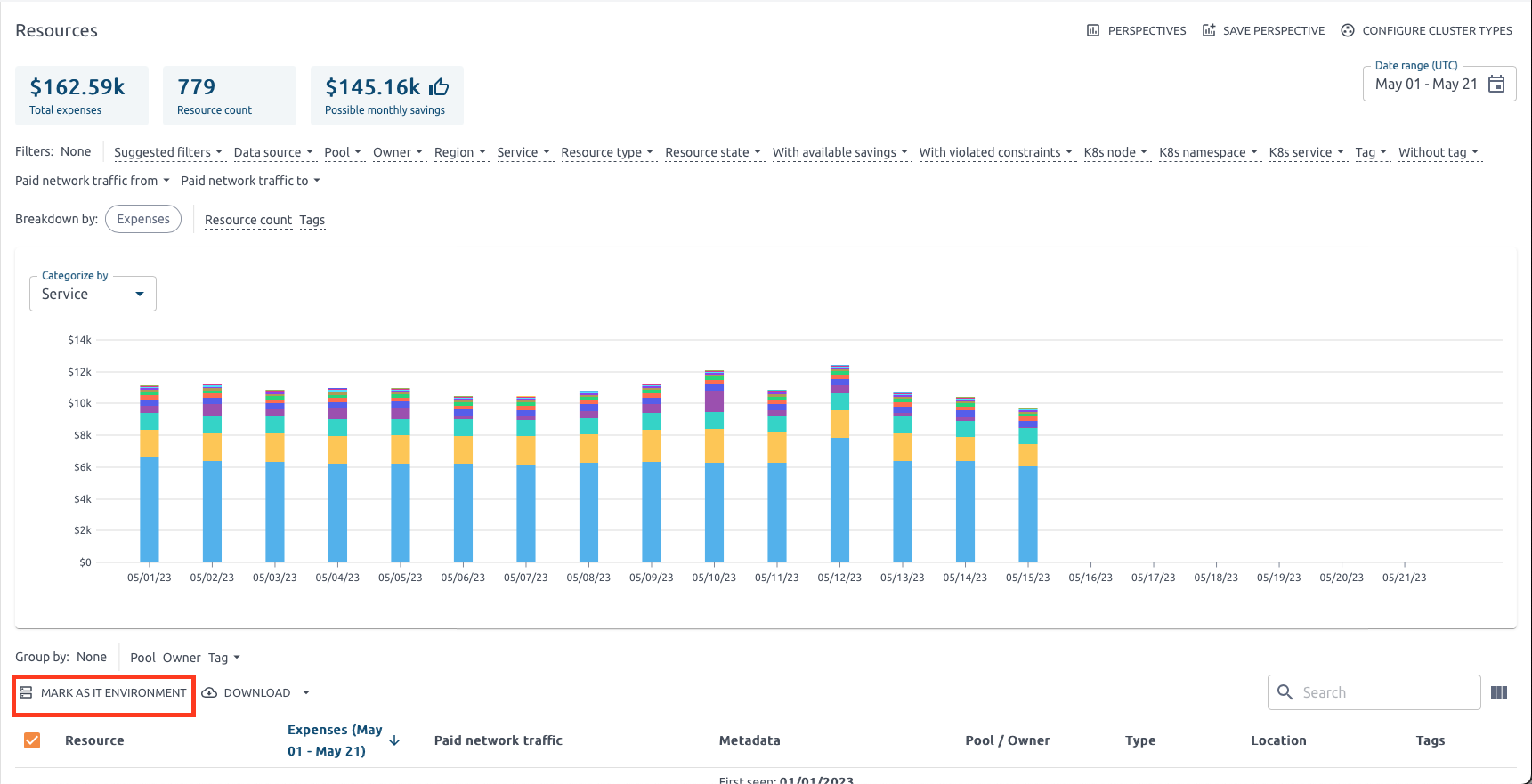The width and height of the screenshot is (1532, 784).
Task: Click the Configure Cluster Types icon
Action: (x=1348, y=30)
